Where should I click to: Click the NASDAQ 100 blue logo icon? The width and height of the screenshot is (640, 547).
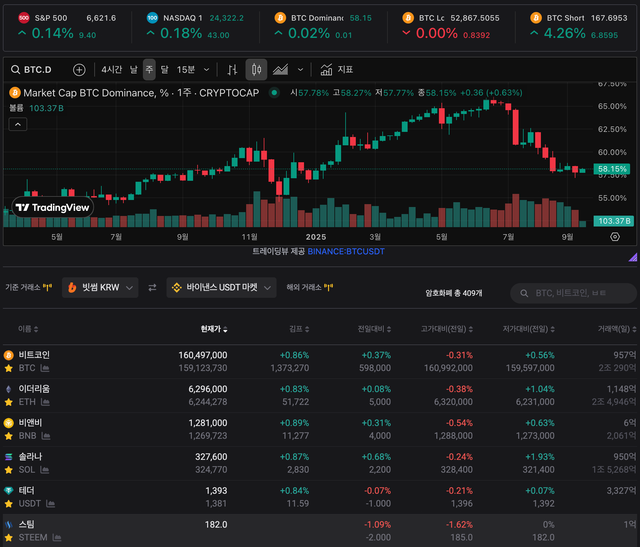(152, 18)
